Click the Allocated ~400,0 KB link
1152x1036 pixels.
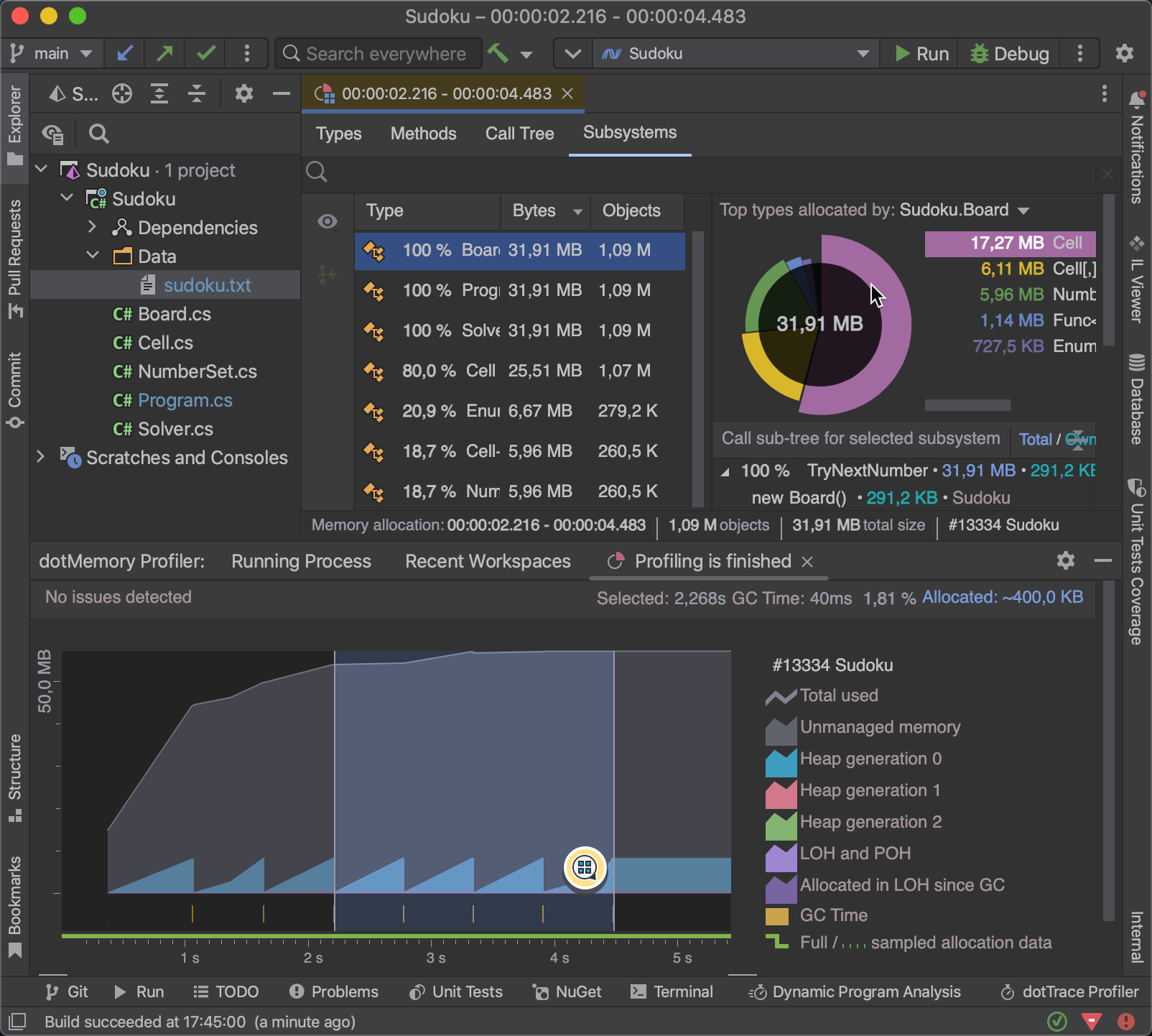(x=1002, y=598)
